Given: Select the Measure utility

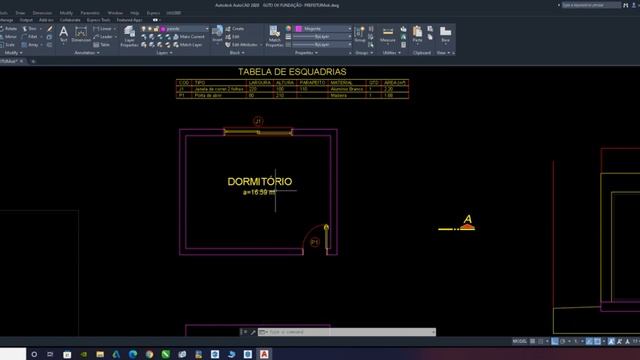Looking at the screenshot, I should pos(388,34).
